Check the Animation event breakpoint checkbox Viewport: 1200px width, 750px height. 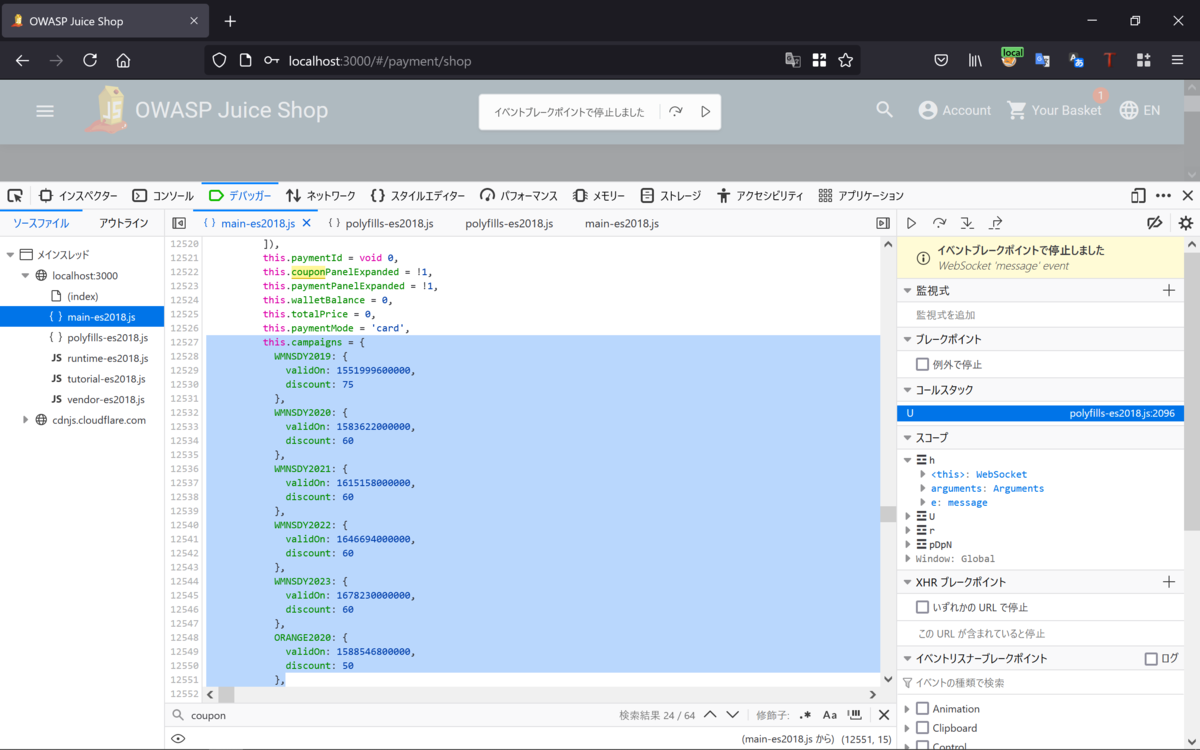click(923, 708)
